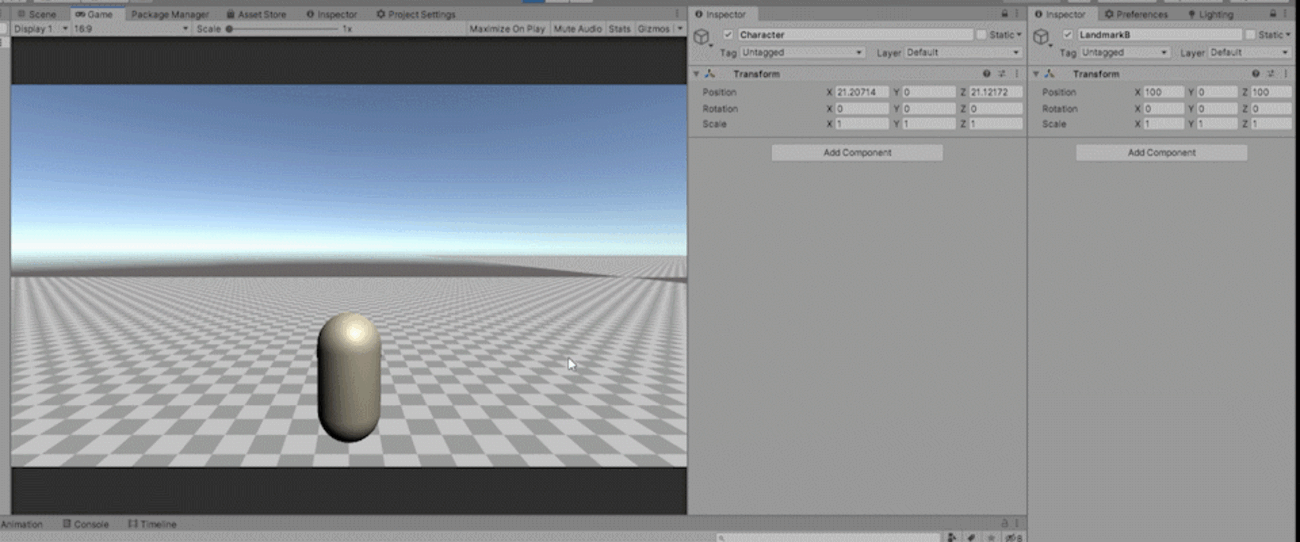
Task: Click Maximize On Play button
Action: [507, 29]
